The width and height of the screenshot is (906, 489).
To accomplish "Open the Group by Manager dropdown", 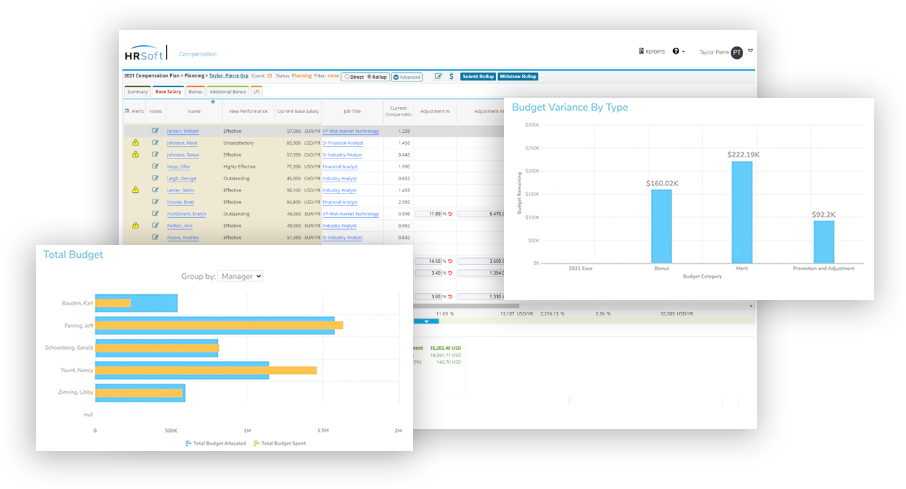I will coord(242,275).
